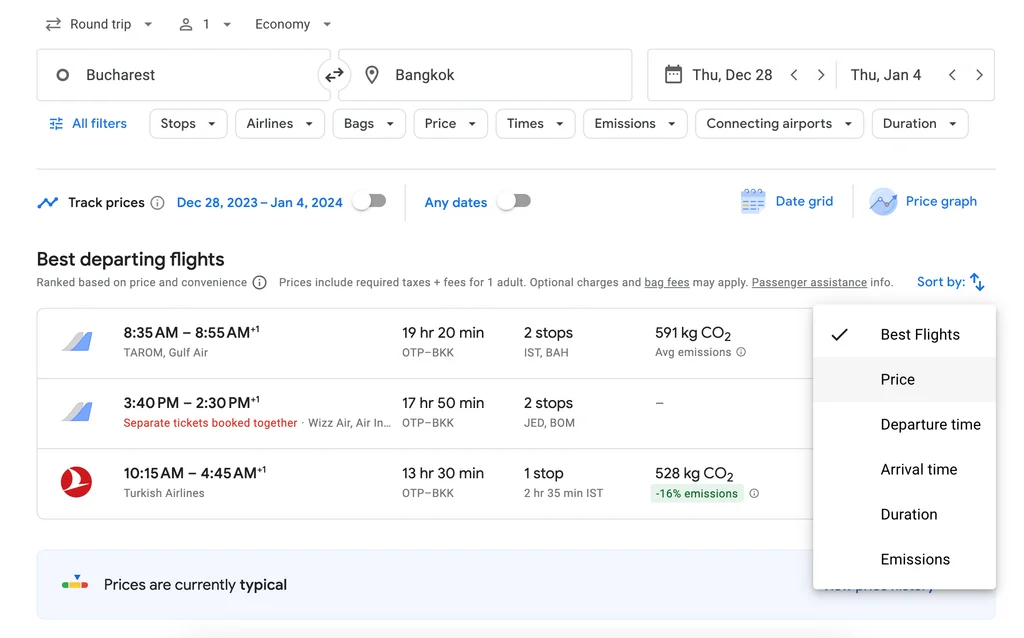Screen dimensions: 1024x638
Task: Select the 10:15 AM Turkish Airlines flight
Action: [x=425, y=484]
